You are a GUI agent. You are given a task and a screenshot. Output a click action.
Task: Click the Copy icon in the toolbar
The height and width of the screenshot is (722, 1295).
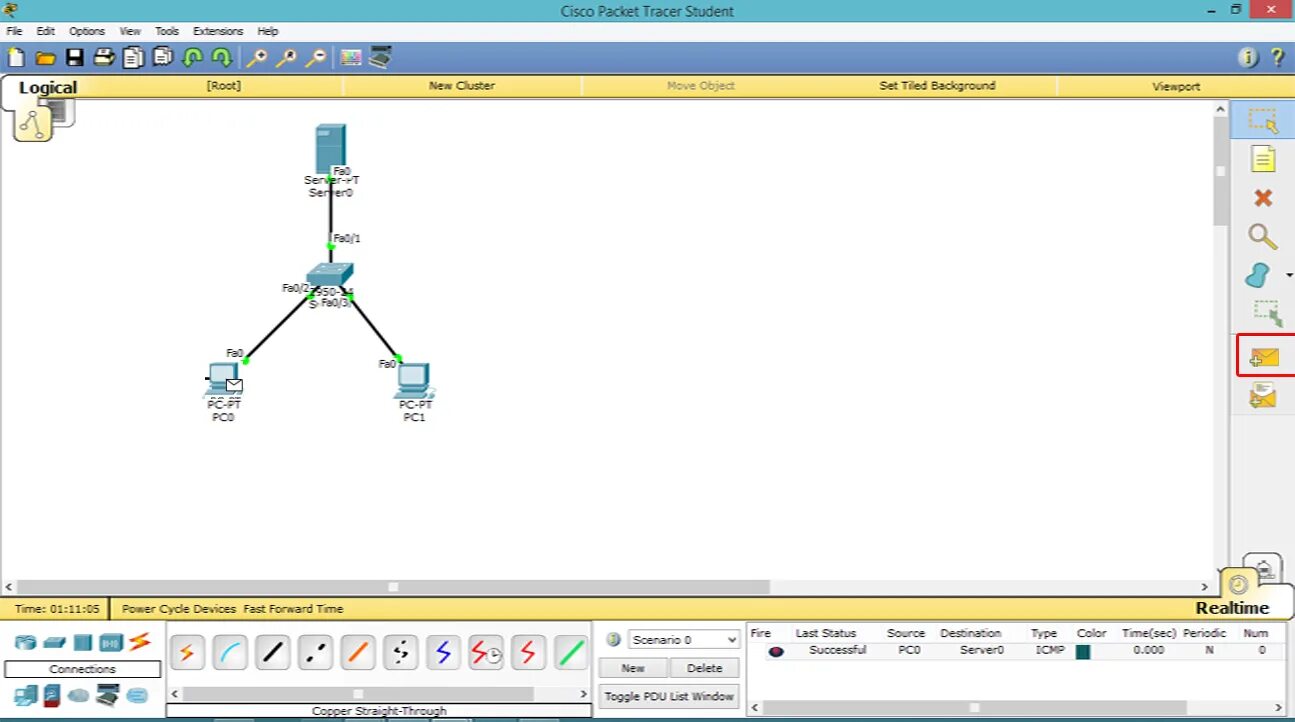[133, 58]
